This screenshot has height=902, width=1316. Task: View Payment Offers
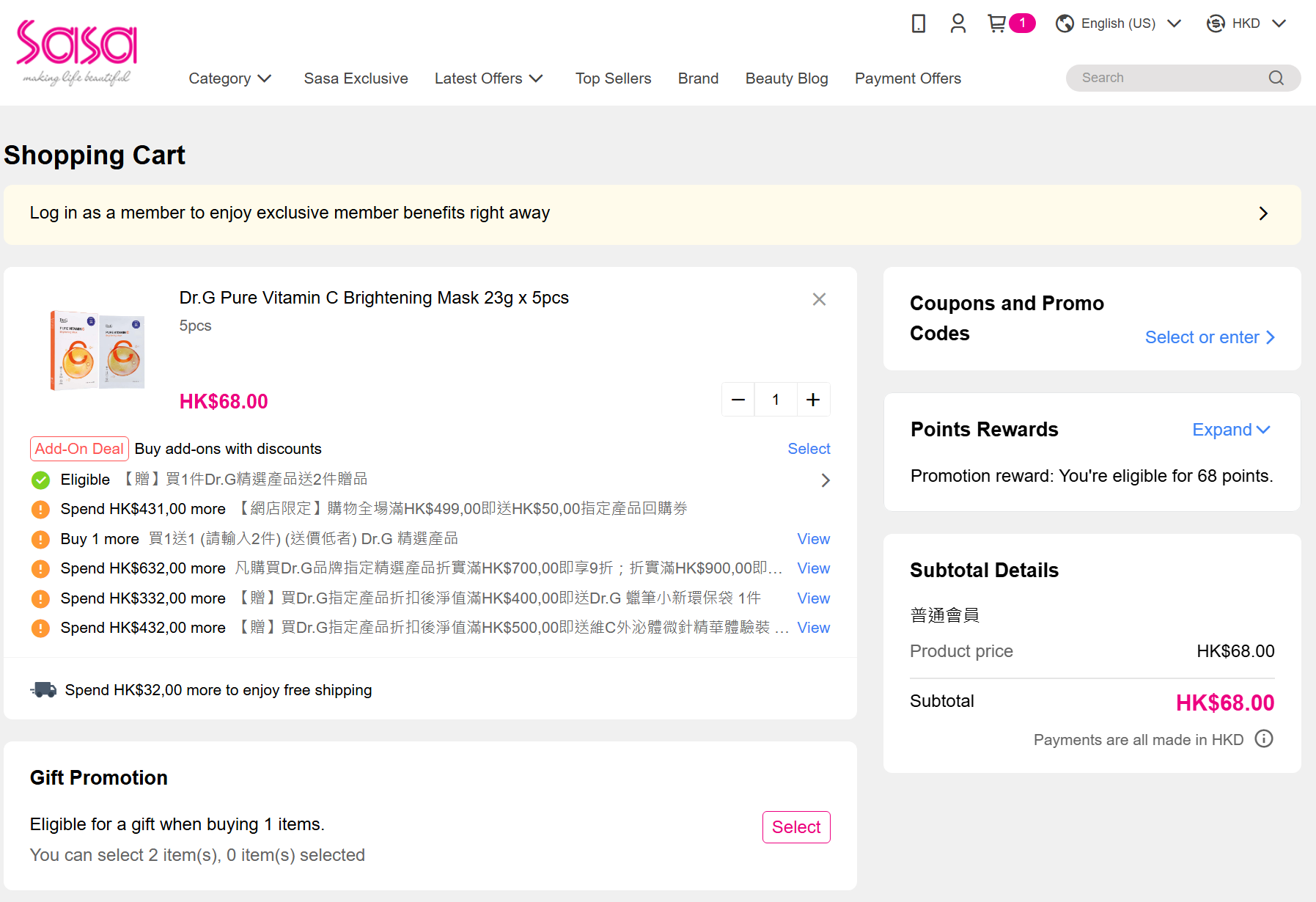[x=908, y=78]
